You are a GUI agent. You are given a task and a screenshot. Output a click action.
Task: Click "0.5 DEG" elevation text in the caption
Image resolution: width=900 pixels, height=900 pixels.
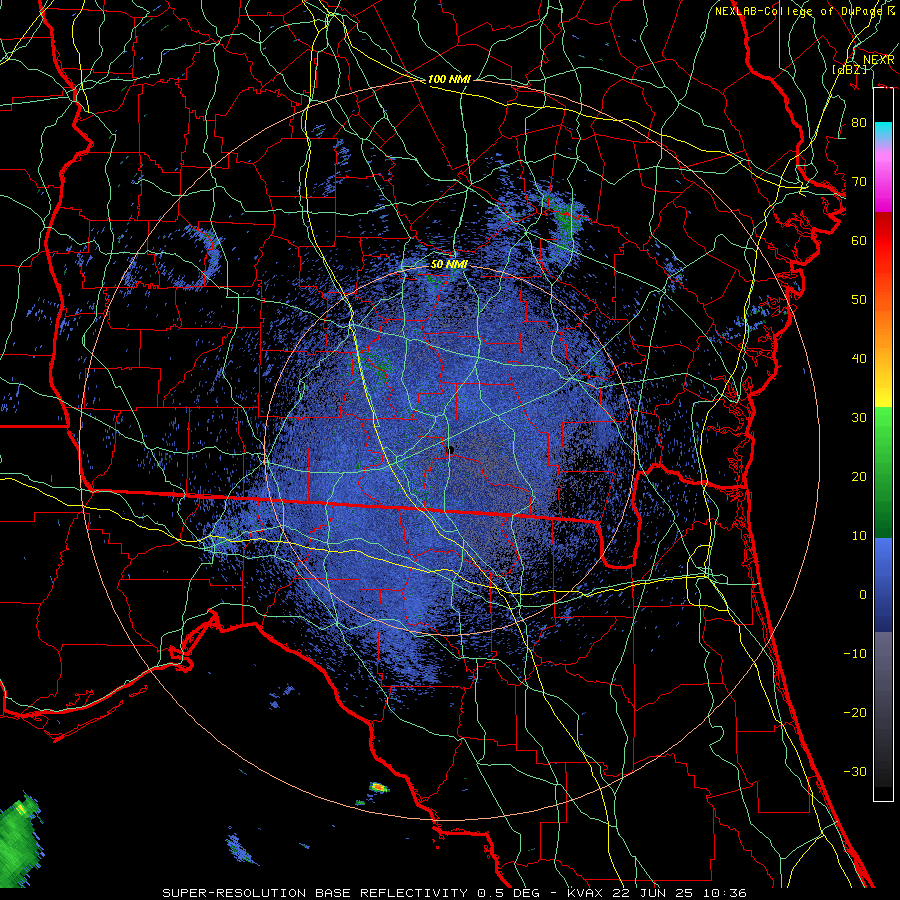click(508, 893)
